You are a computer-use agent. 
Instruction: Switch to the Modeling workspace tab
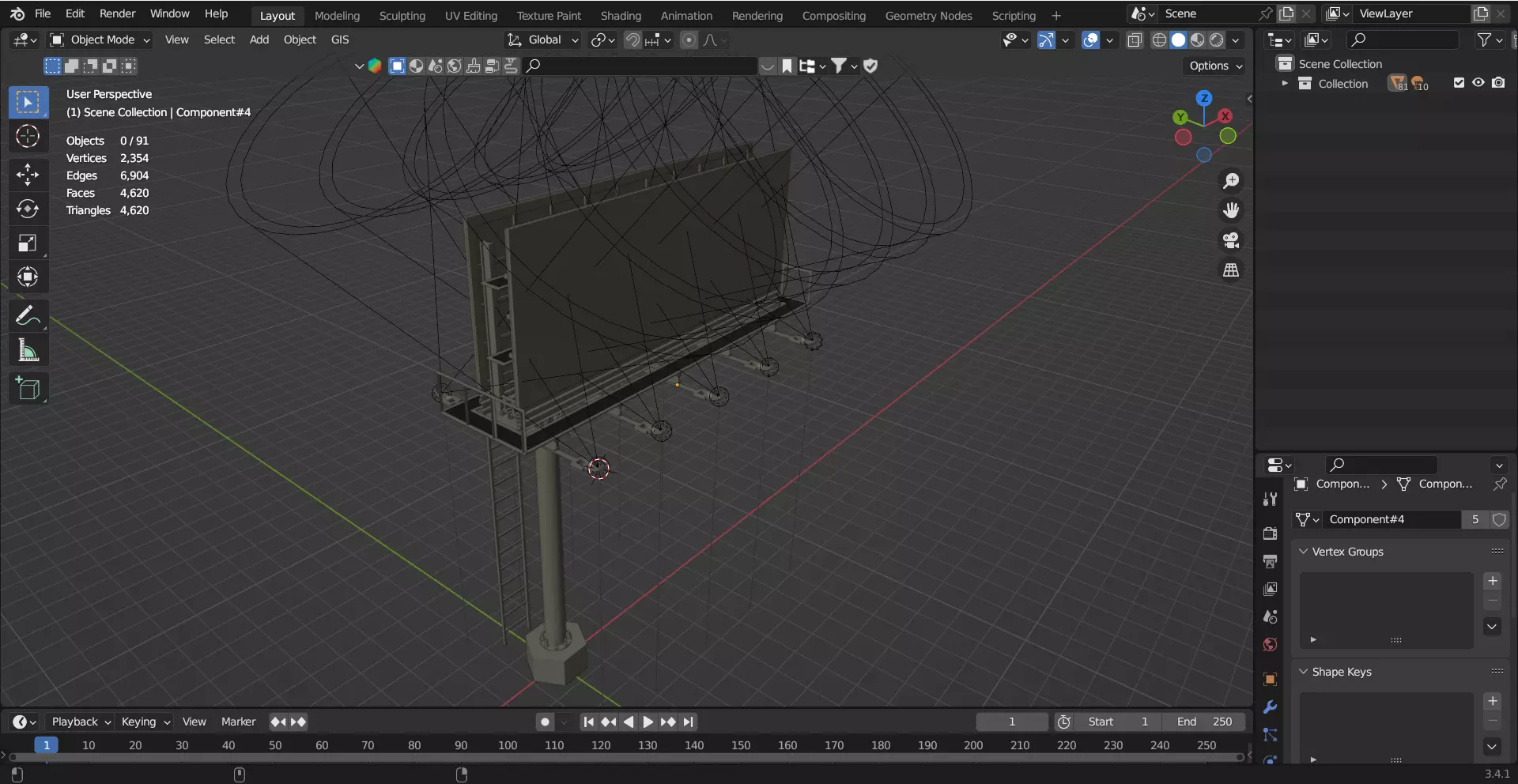tap(337, 15)
